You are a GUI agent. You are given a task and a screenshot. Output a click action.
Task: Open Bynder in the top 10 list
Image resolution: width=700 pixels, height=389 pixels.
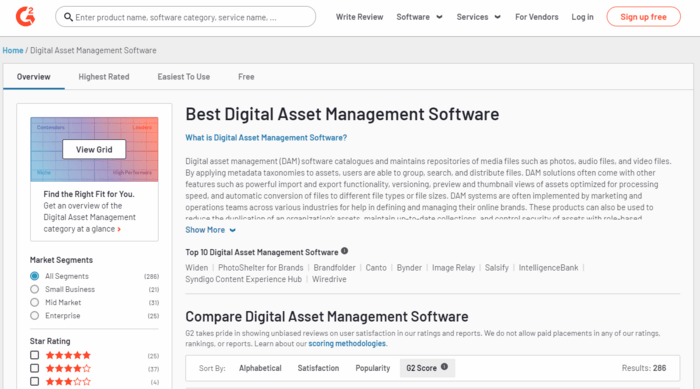pos(409,268)
